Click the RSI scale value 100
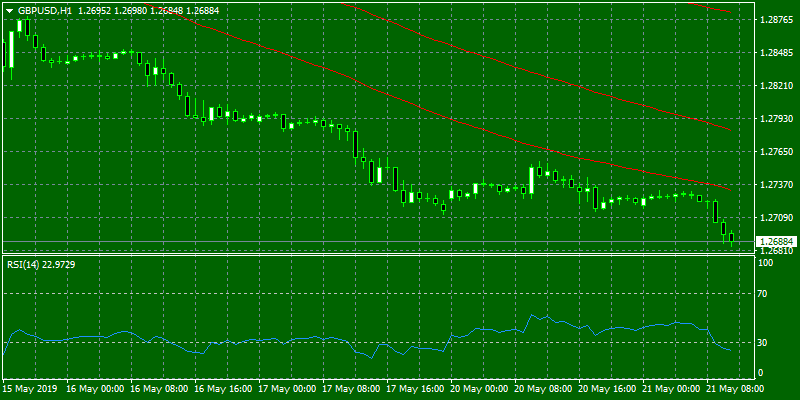The image size is (800, 400). 766,263
